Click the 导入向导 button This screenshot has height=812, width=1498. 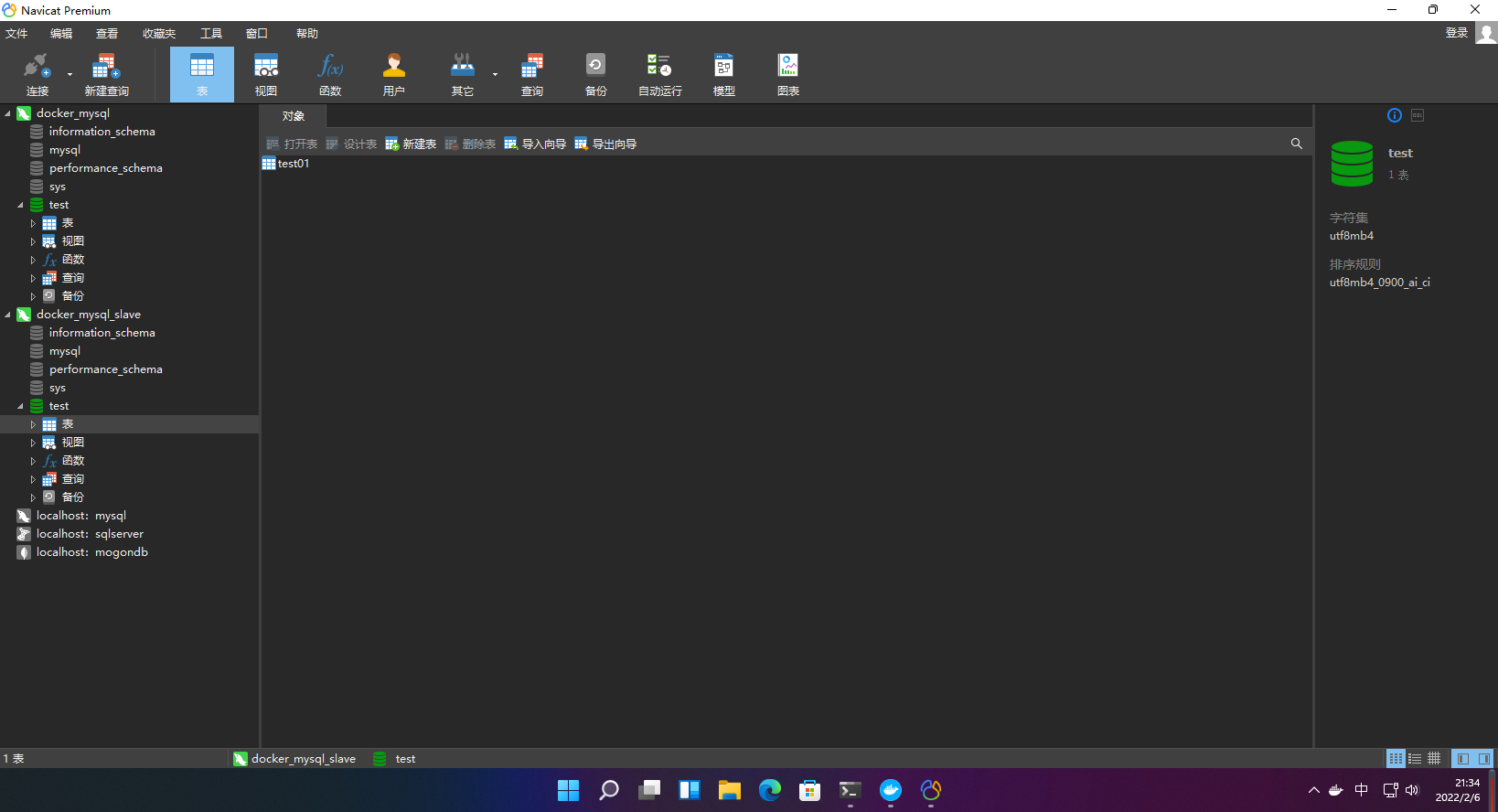[535, 144]
